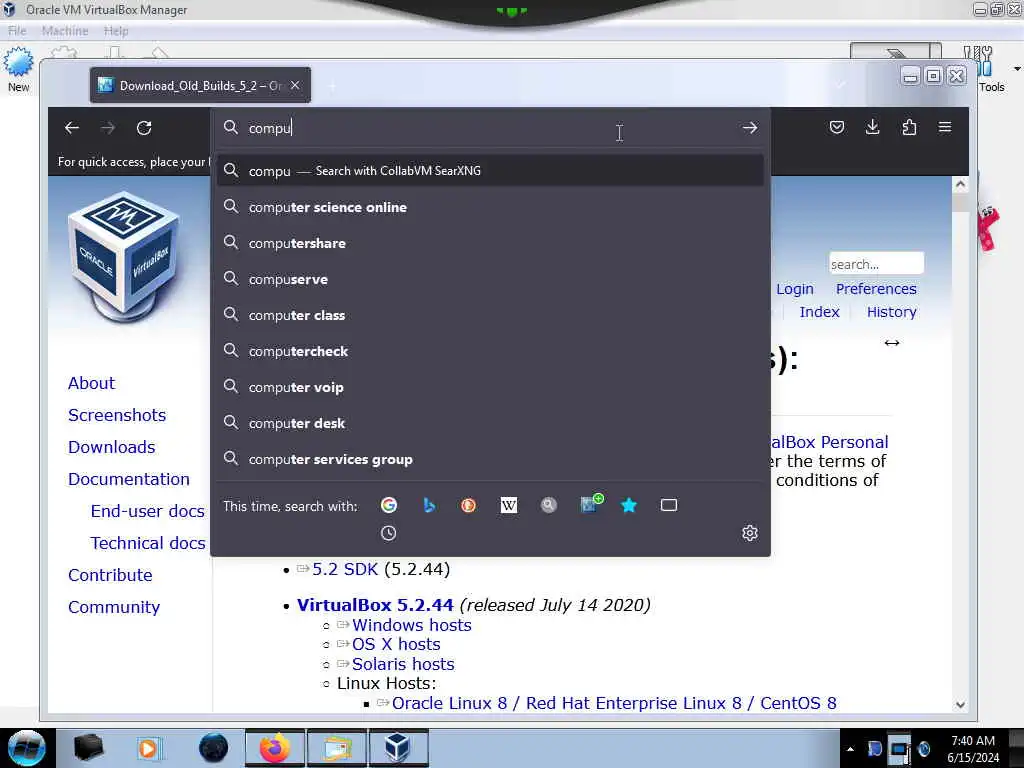Close the Download_Old_Builds_5_2 tab
Screen dimensions: 1024x768
(295, 86)
